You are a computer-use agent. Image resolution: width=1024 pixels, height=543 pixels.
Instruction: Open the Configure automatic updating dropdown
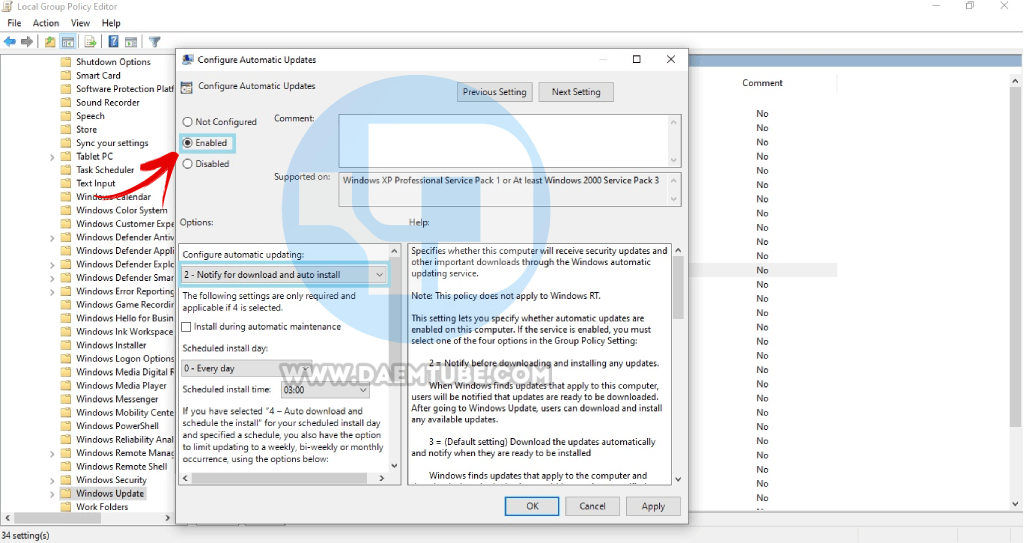[x=283, y=275]
